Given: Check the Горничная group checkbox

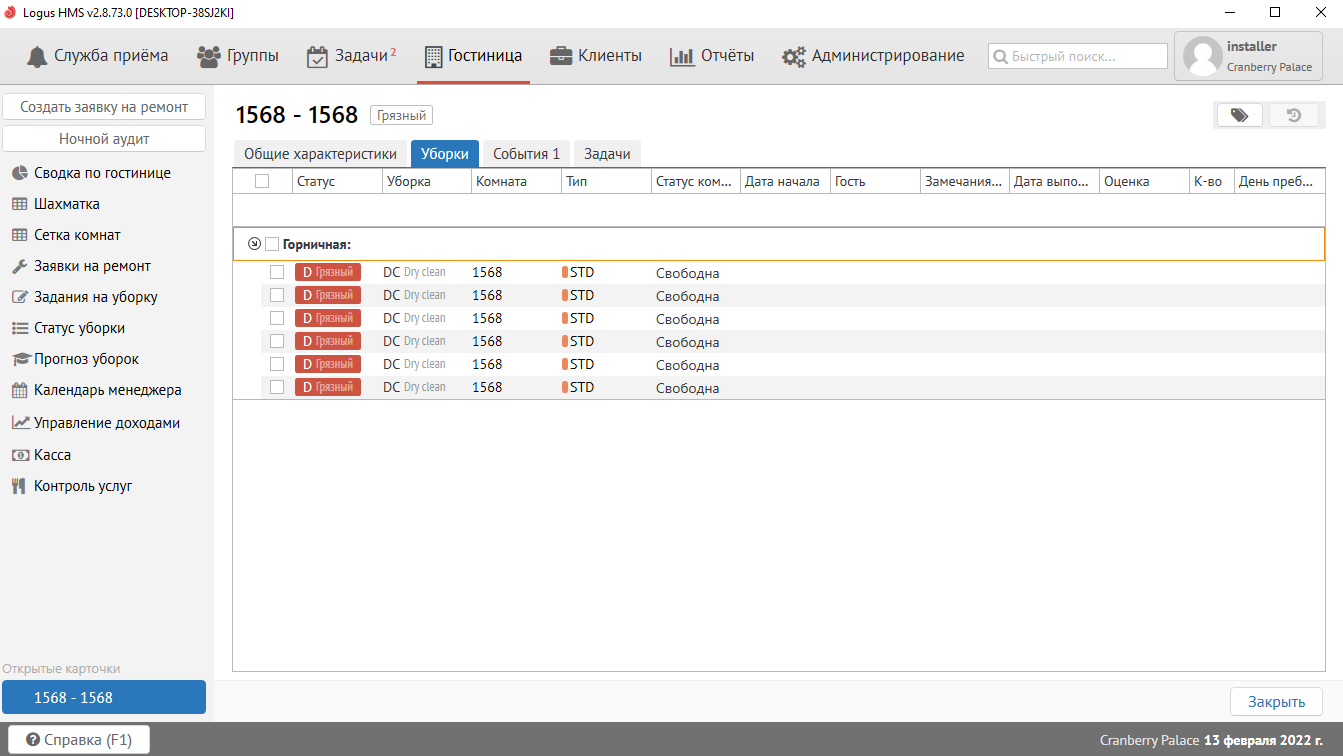Looking at the screenshot, I should tap(272, 244).
